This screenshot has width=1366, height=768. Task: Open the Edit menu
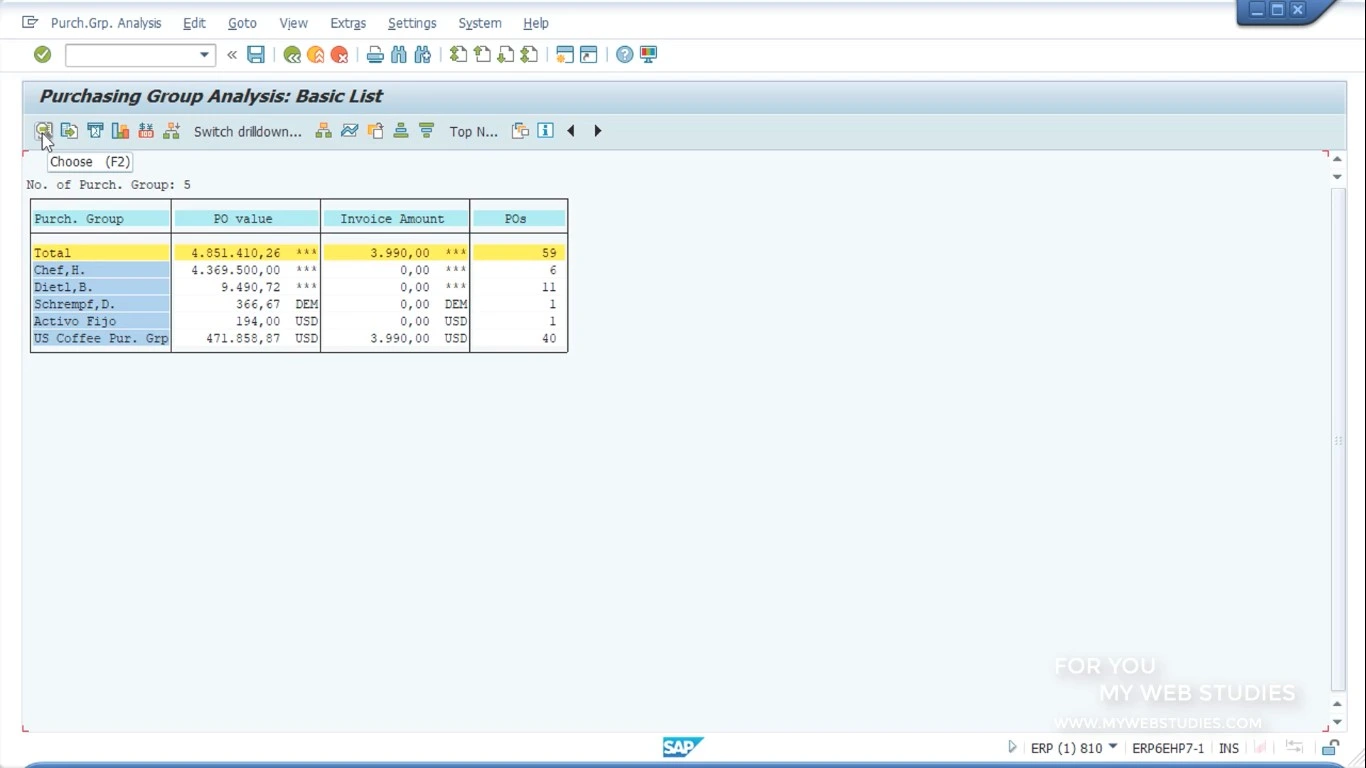point(194,23)
